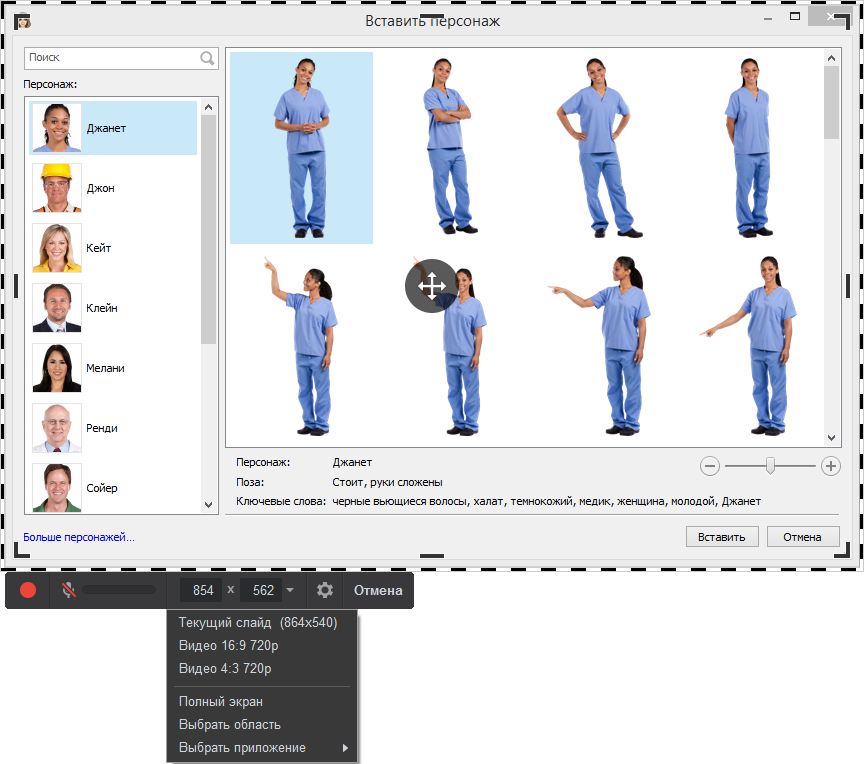The width and height of the screenshot is (864, 764).
Task: Select pose pointing left at shoulder height
Action: 600,346
